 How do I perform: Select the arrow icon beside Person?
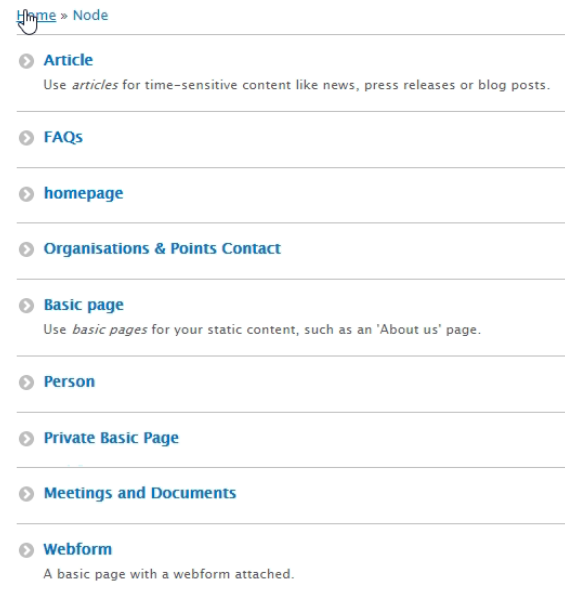click(x=27, y=382)
